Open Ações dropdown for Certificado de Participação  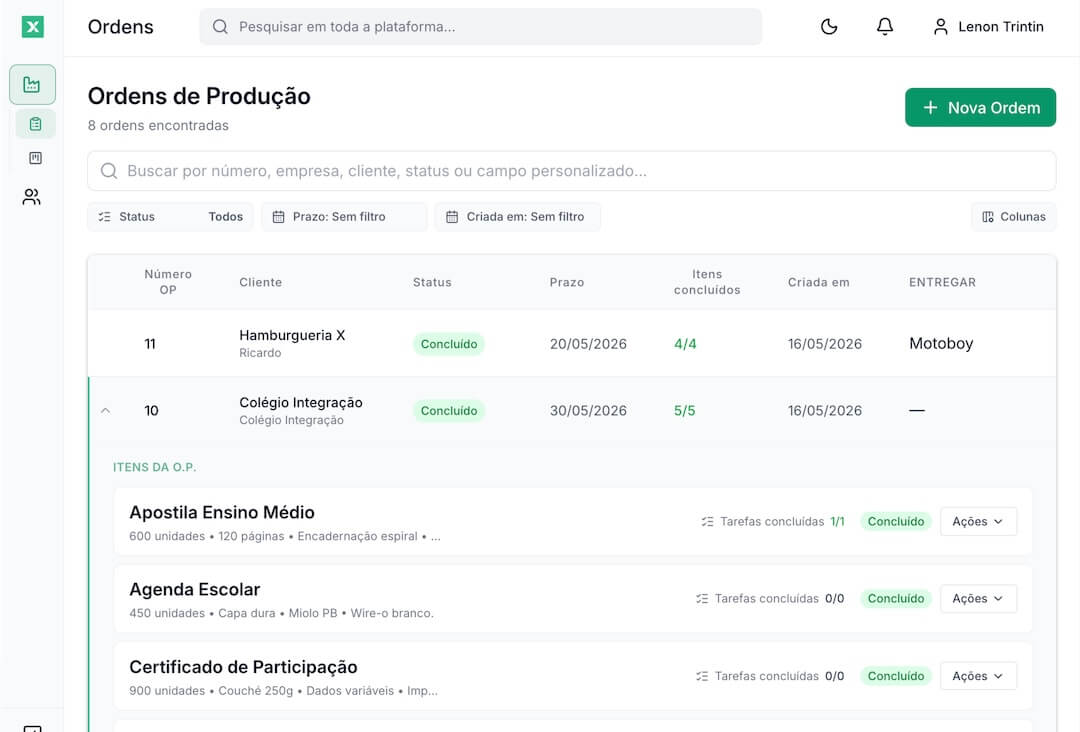[x=978, y=676]
